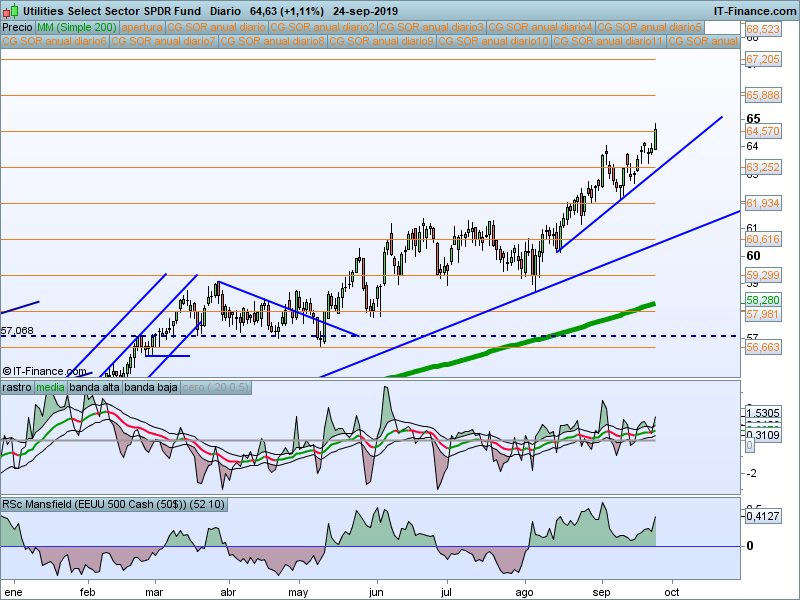Select the 1,5305 oscillator value tag
Image resolution: width=800 pixels, height=600 pixels.
[x=763, y=413]
